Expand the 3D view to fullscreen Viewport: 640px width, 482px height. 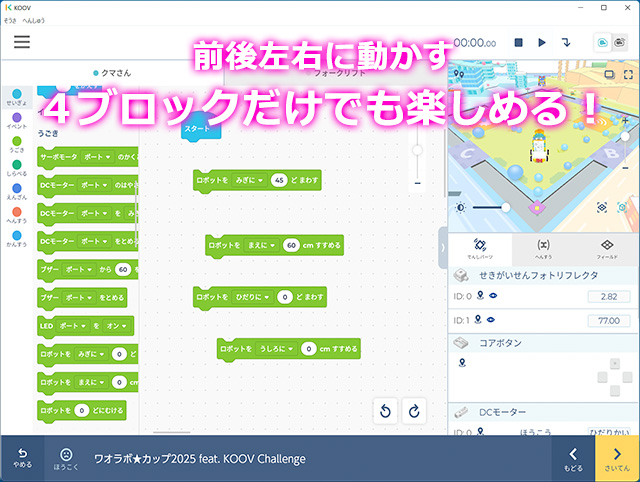point(628,74)
